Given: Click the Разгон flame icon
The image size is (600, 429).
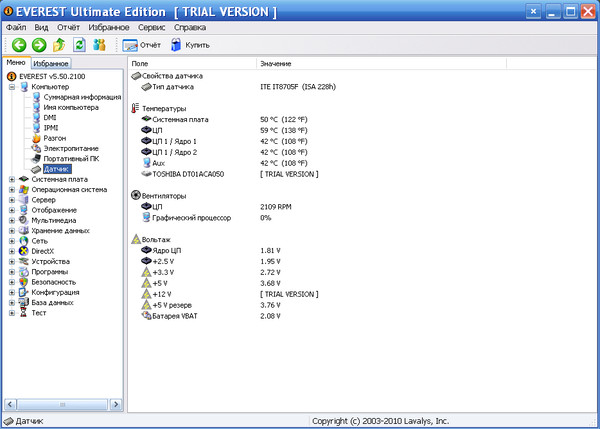Looking at the screenshot, I should (36, 138).
